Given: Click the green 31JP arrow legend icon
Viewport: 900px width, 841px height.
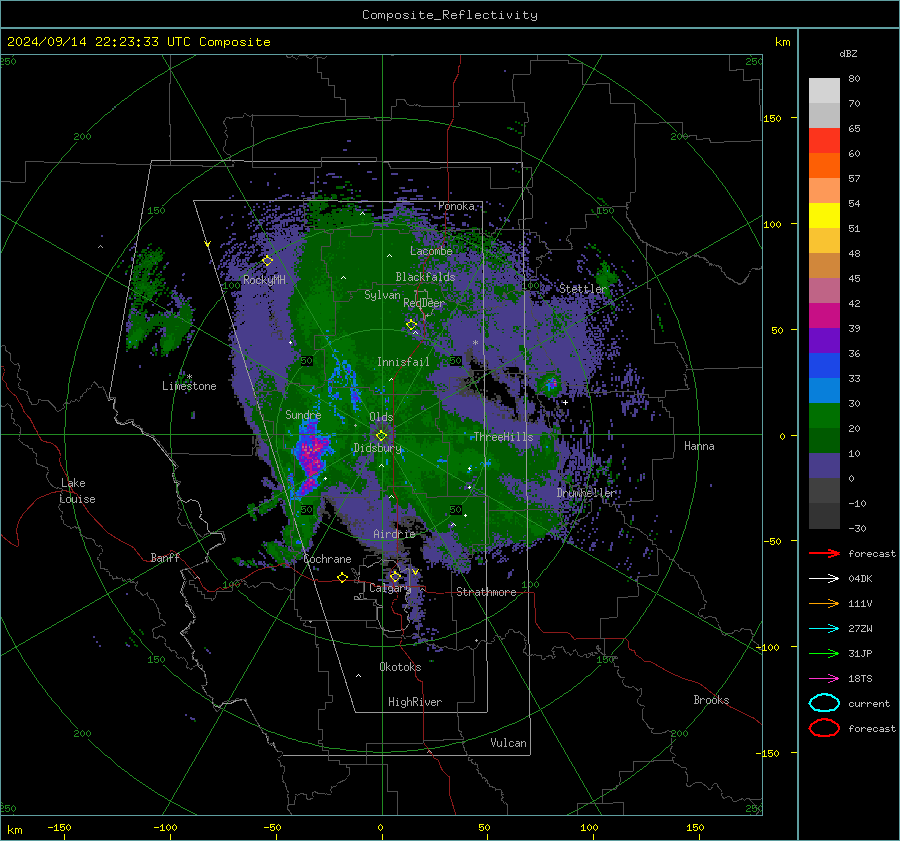Looking at the screenshot, I should tap(824, 653).
